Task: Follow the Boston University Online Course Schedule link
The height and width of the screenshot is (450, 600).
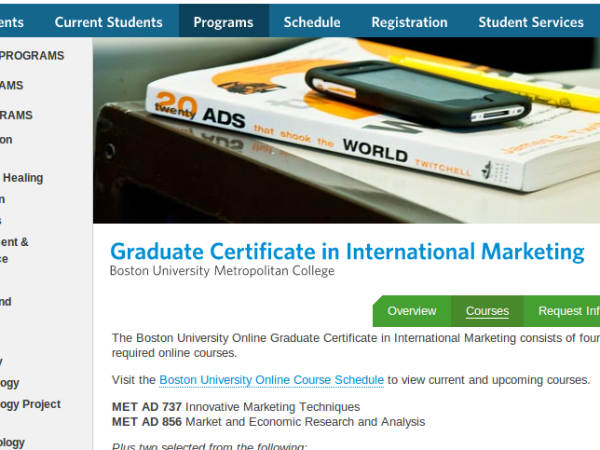Action: coord(271,380)
